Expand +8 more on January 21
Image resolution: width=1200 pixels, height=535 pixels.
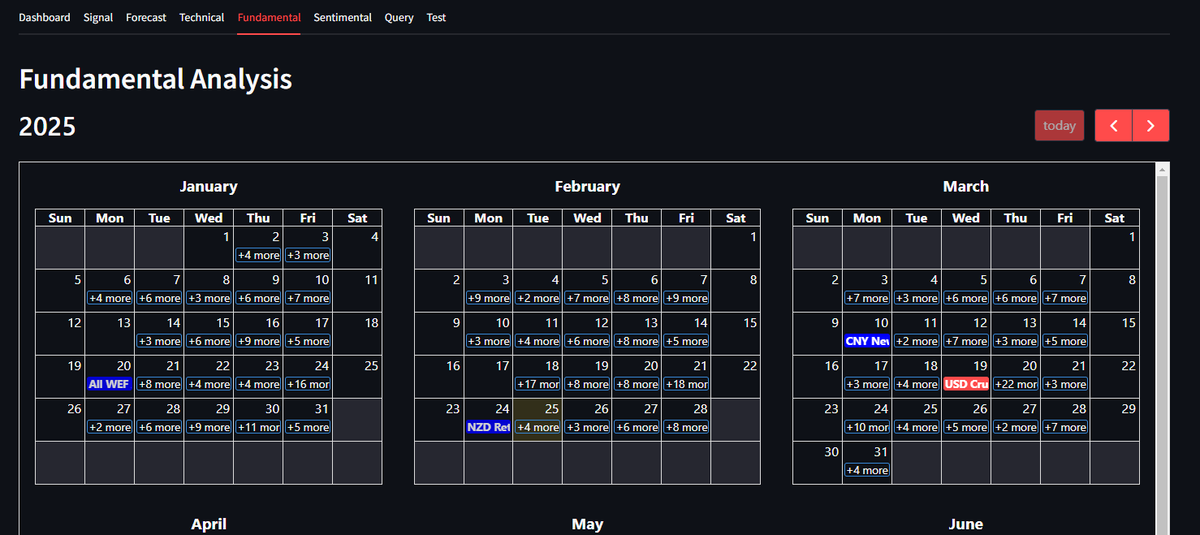click(159, 384)
